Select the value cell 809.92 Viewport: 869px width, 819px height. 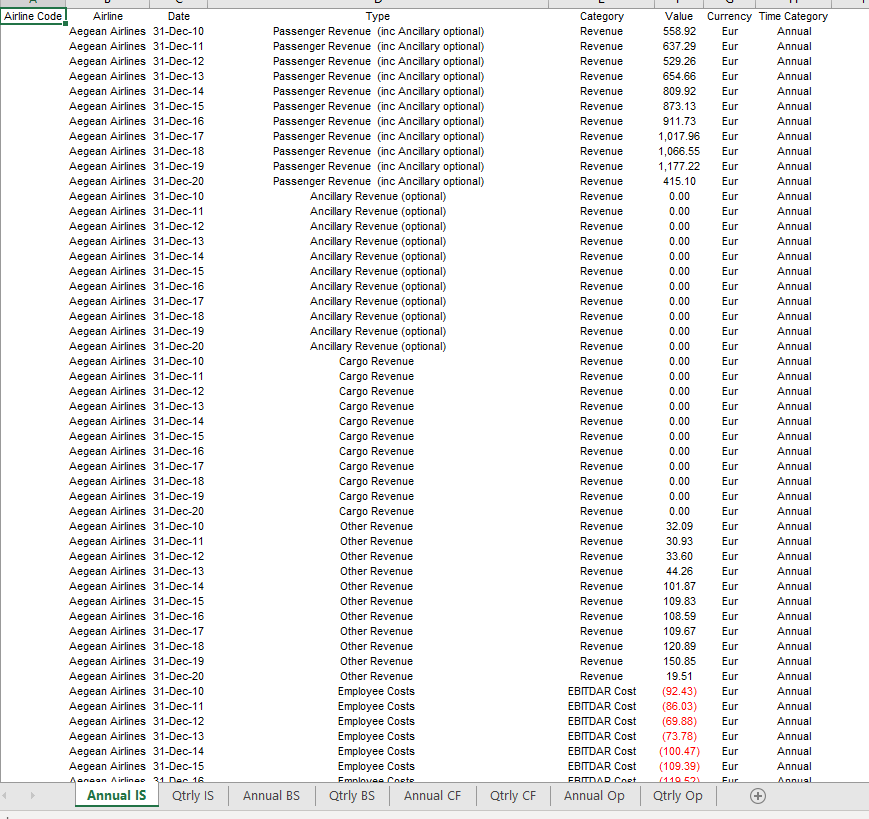(x=679, y=91)
